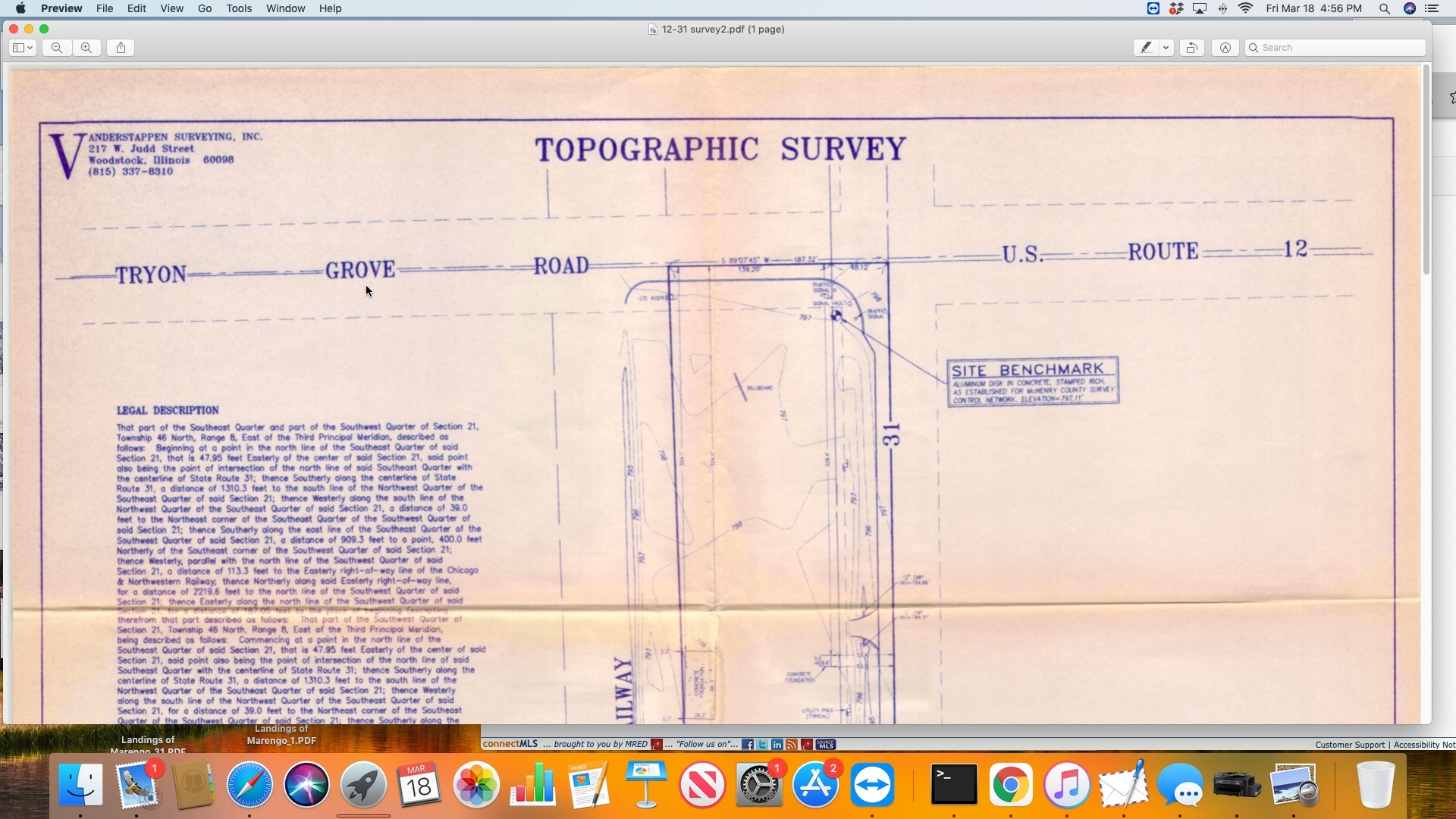Open Google Chrome in the Dock
1456x819 pixels.
pyautogui.click(x=1010, y=785)
